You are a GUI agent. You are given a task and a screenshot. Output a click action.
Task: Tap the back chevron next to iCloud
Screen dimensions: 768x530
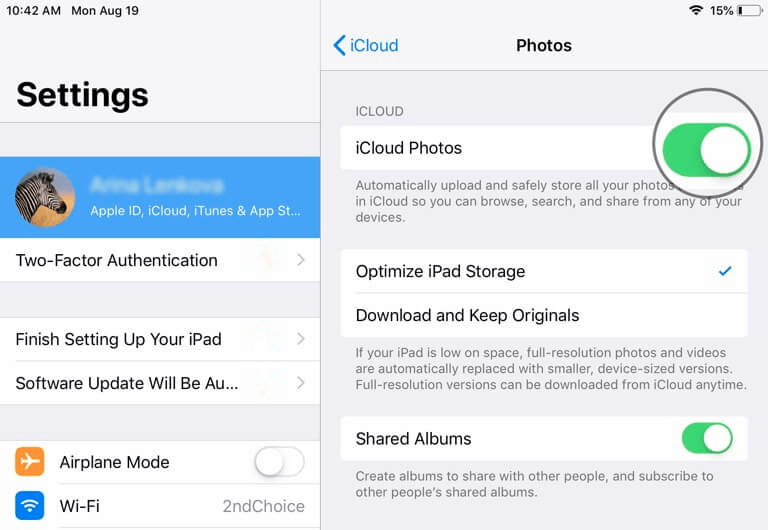(339, 45)
